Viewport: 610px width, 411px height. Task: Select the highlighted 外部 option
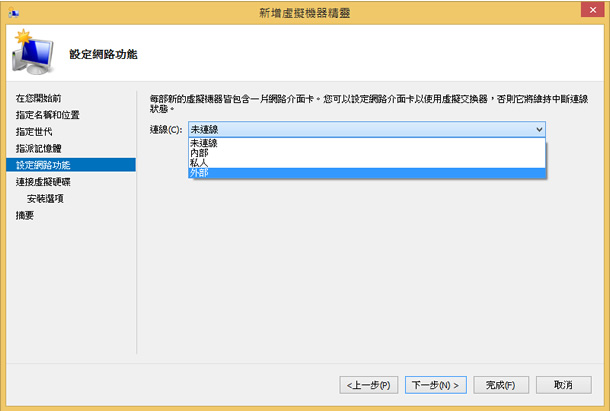[366, 173]
